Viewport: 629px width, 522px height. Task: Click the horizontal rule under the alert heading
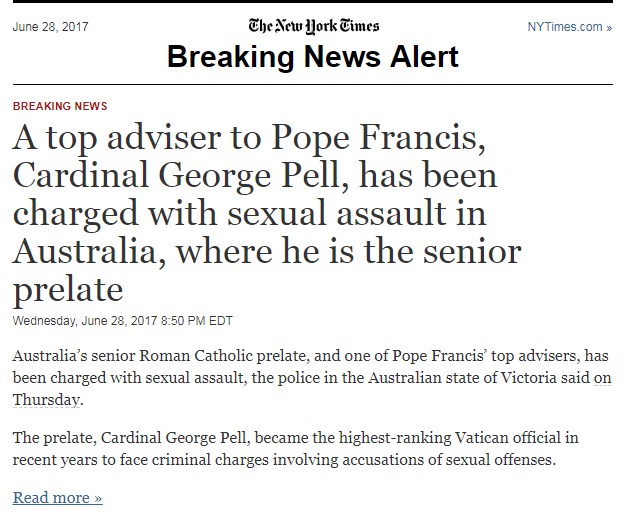pos(313,85)
